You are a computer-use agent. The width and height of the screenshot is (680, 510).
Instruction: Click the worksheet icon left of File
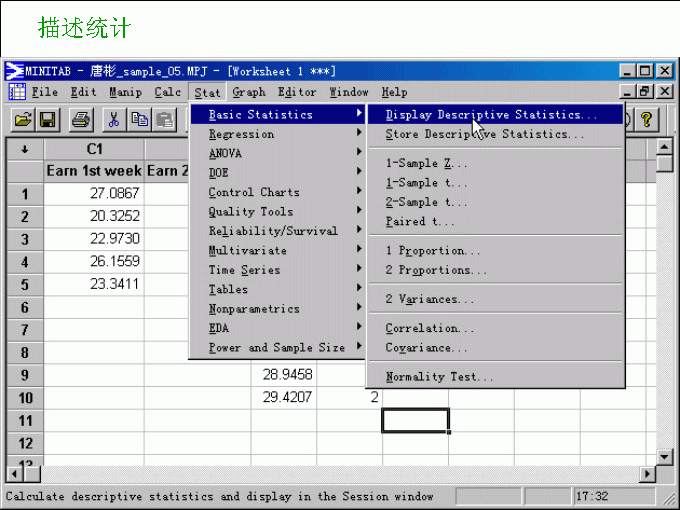click(17, 92)
